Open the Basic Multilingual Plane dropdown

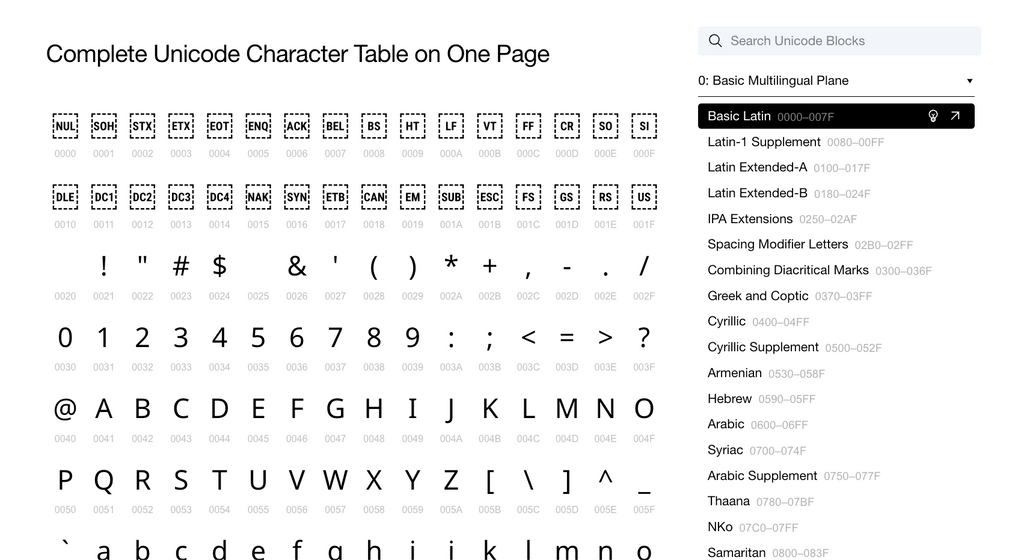pyautogui.click(x=836, y=81)
